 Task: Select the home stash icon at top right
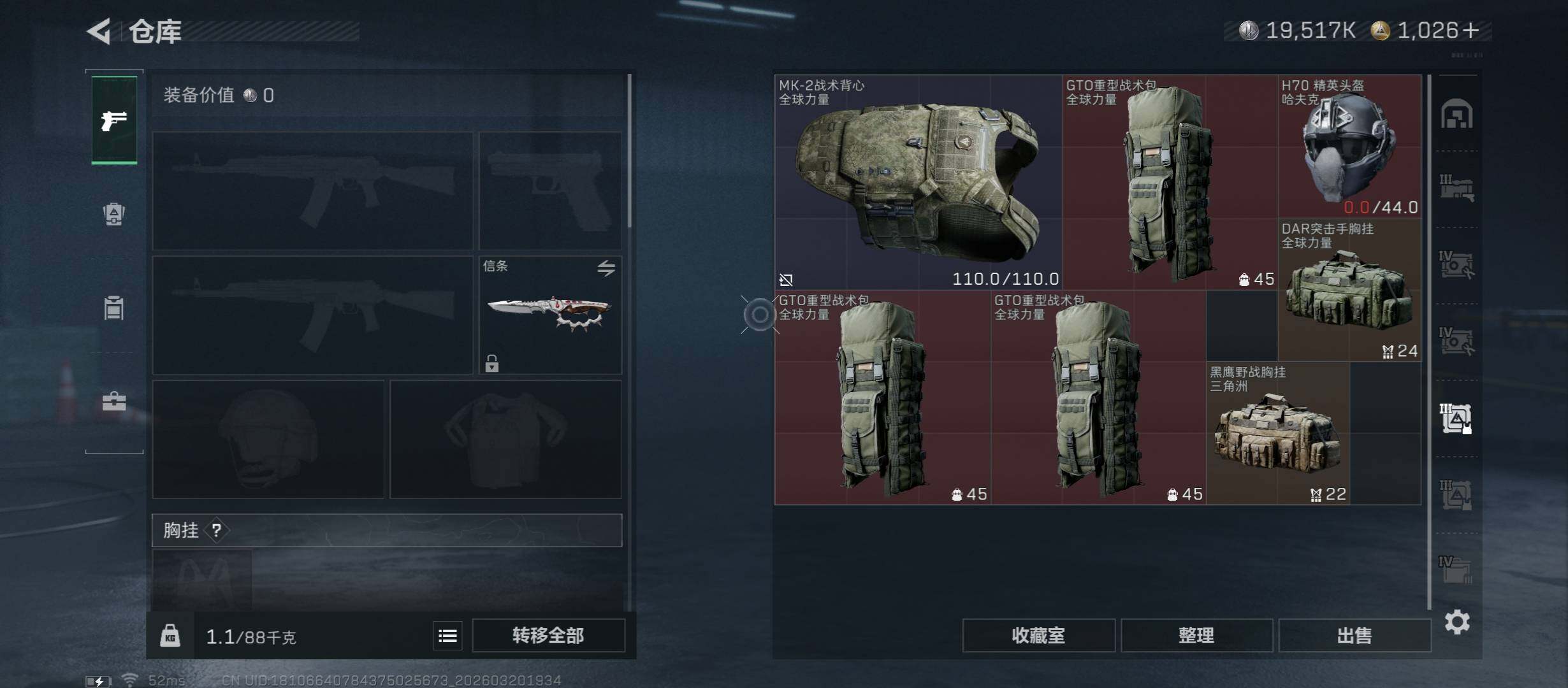point(1456,114)
